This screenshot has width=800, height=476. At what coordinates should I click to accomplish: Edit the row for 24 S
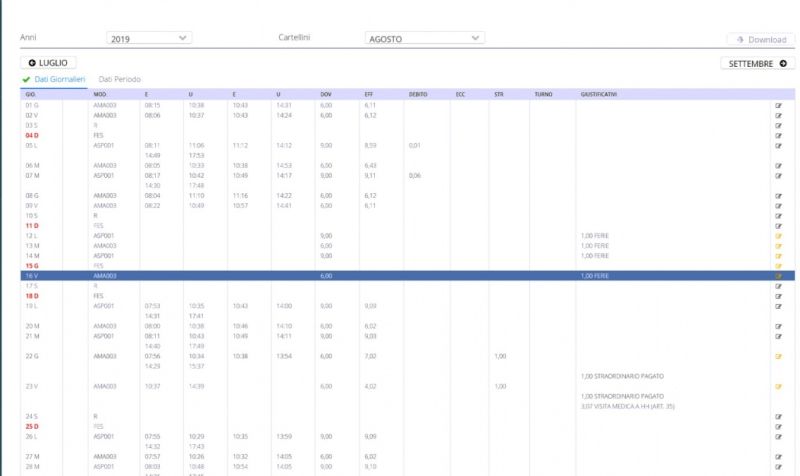tap(778, 417)
